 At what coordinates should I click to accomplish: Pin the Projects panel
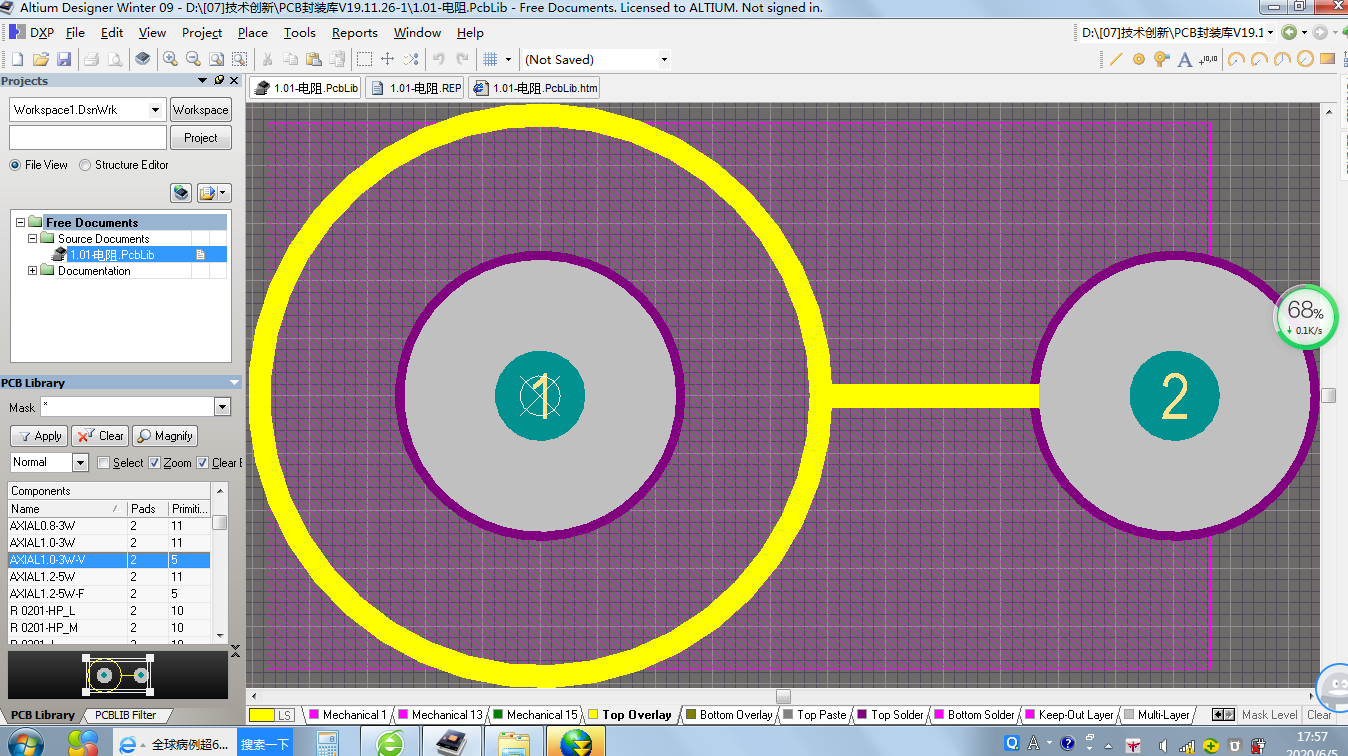pos(219,80)
